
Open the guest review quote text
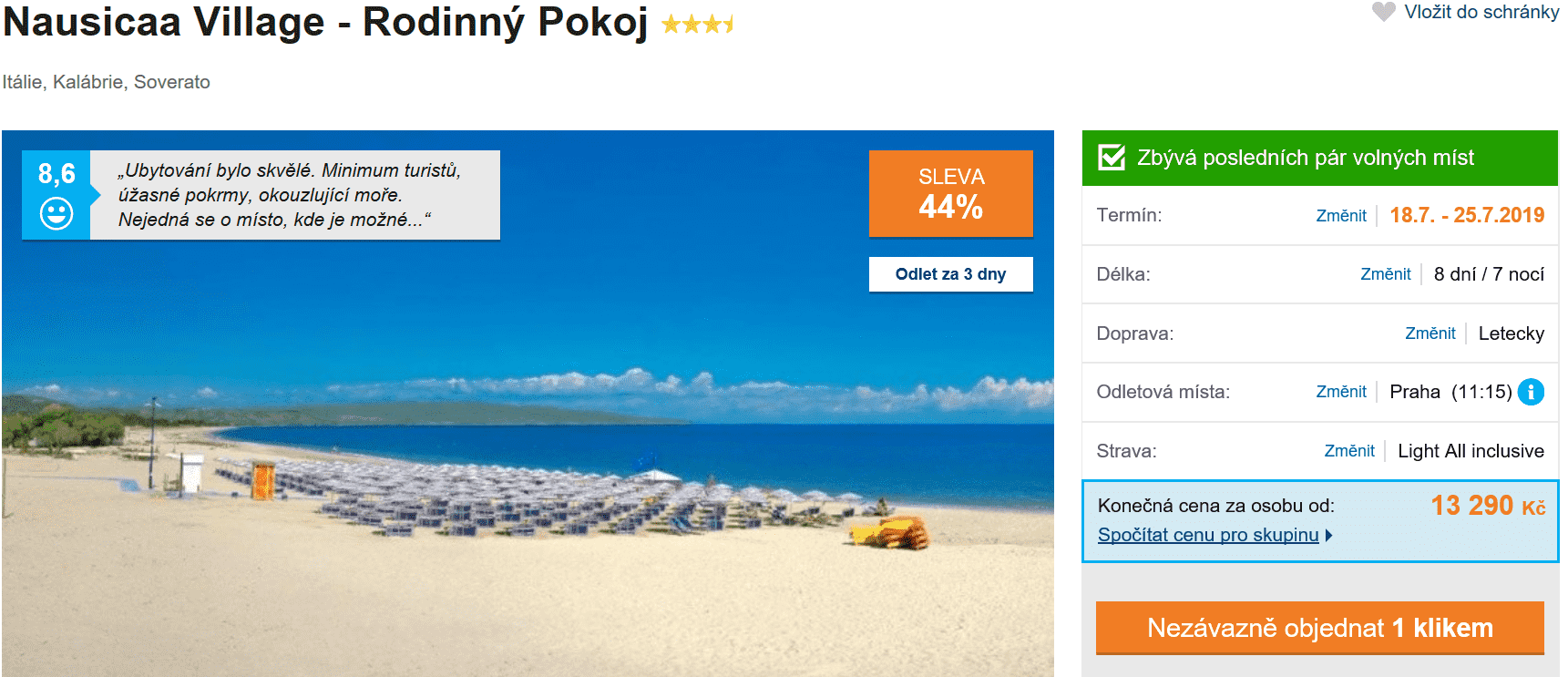point(290,195)
